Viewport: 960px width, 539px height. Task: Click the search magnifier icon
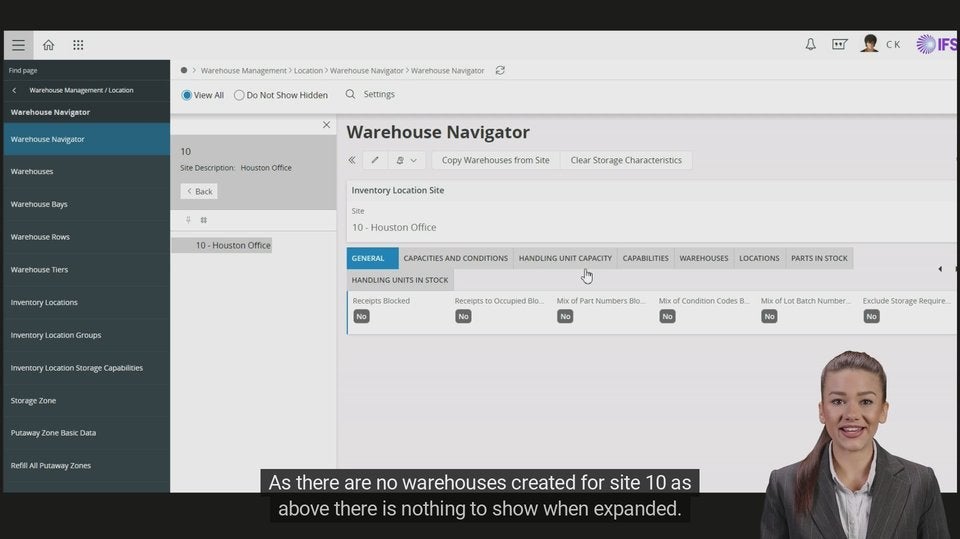pyautogui.click(x=350, y=94)
